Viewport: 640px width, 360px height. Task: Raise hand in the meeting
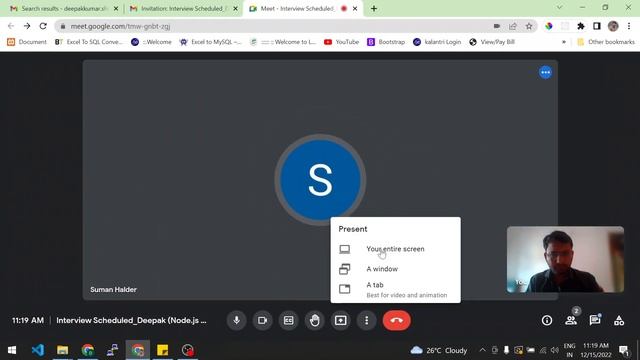(x=315, y=320)
